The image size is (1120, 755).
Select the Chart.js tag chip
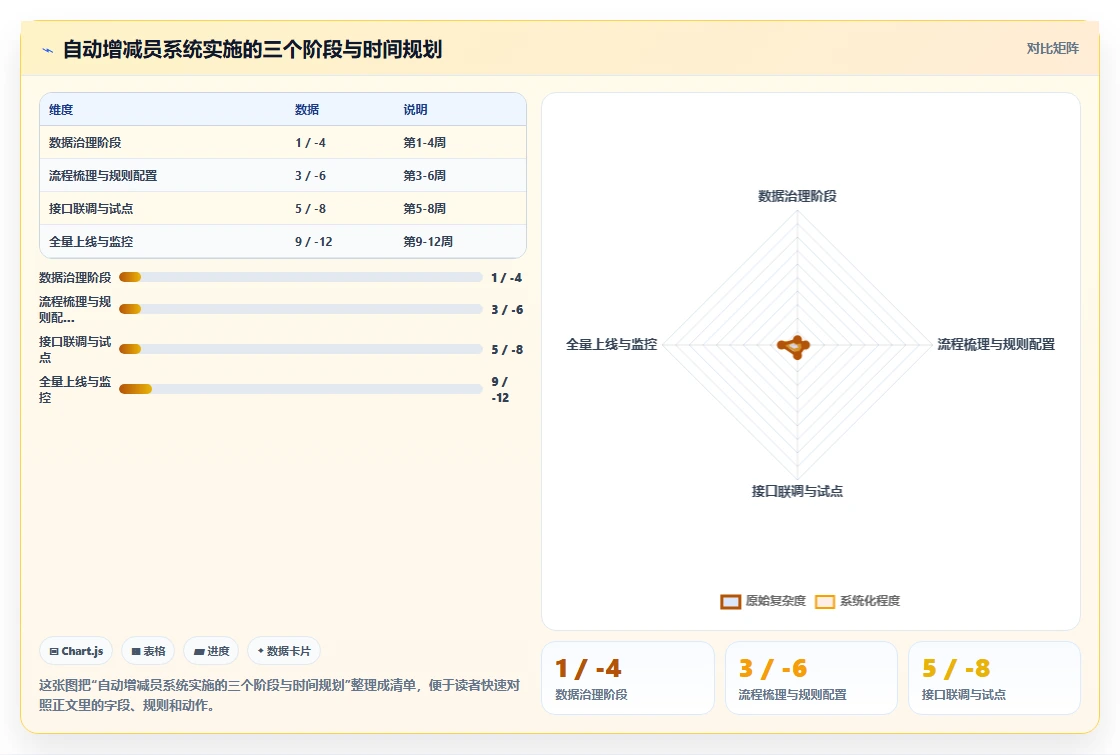pyautogui.click(x=76, y=651)
